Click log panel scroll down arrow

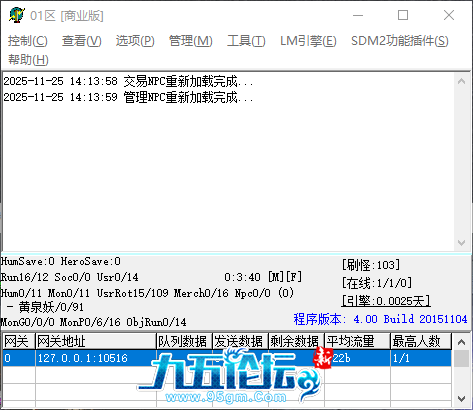462,243
